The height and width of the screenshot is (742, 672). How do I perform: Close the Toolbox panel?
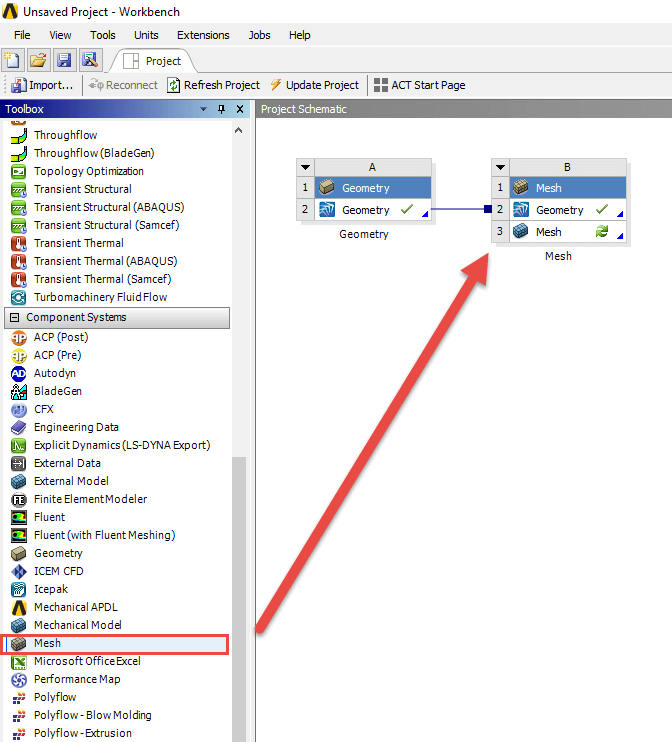click(240, 109)
